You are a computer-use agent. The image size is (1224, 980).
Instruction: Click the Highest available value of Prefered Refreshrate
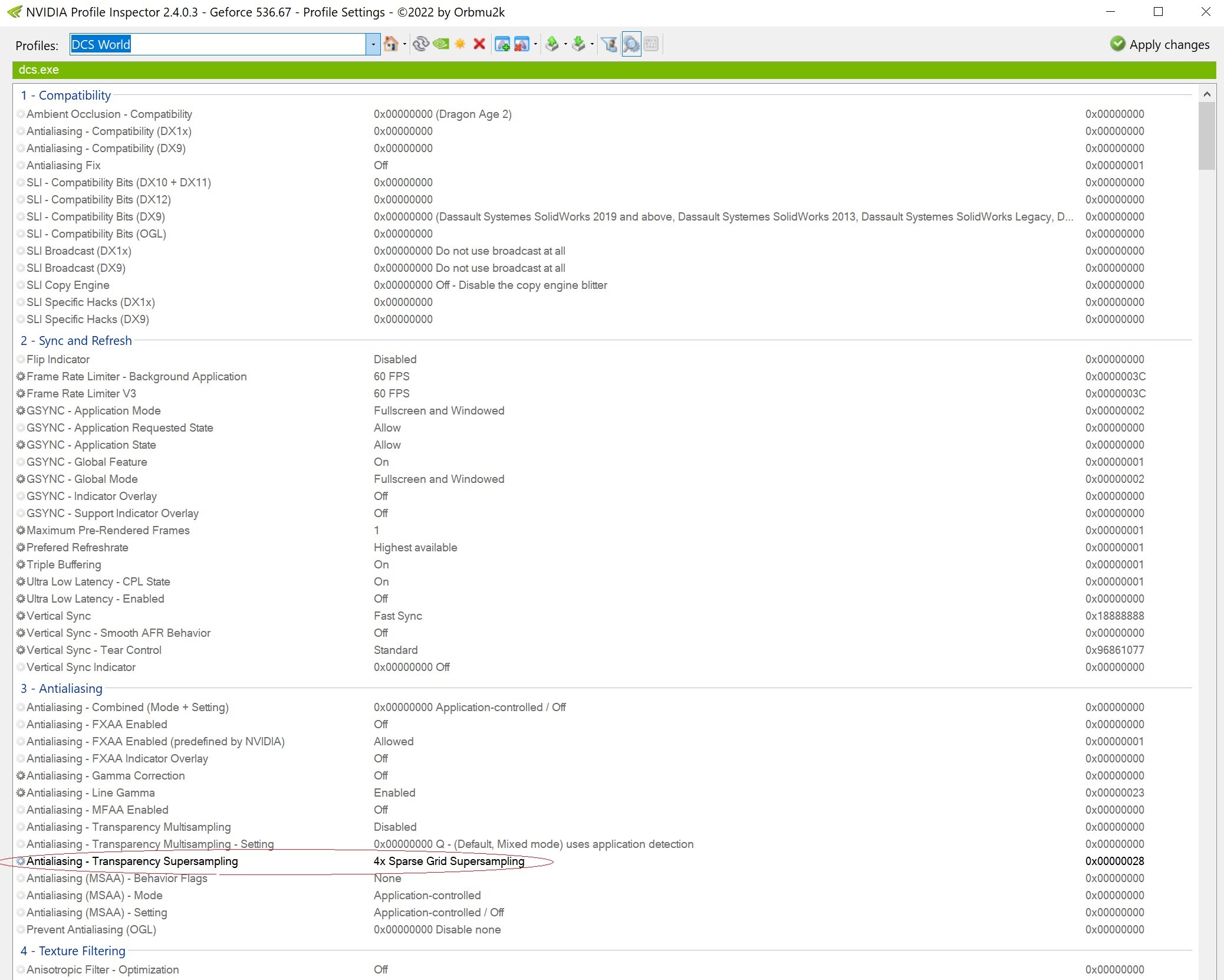point(416,547)
